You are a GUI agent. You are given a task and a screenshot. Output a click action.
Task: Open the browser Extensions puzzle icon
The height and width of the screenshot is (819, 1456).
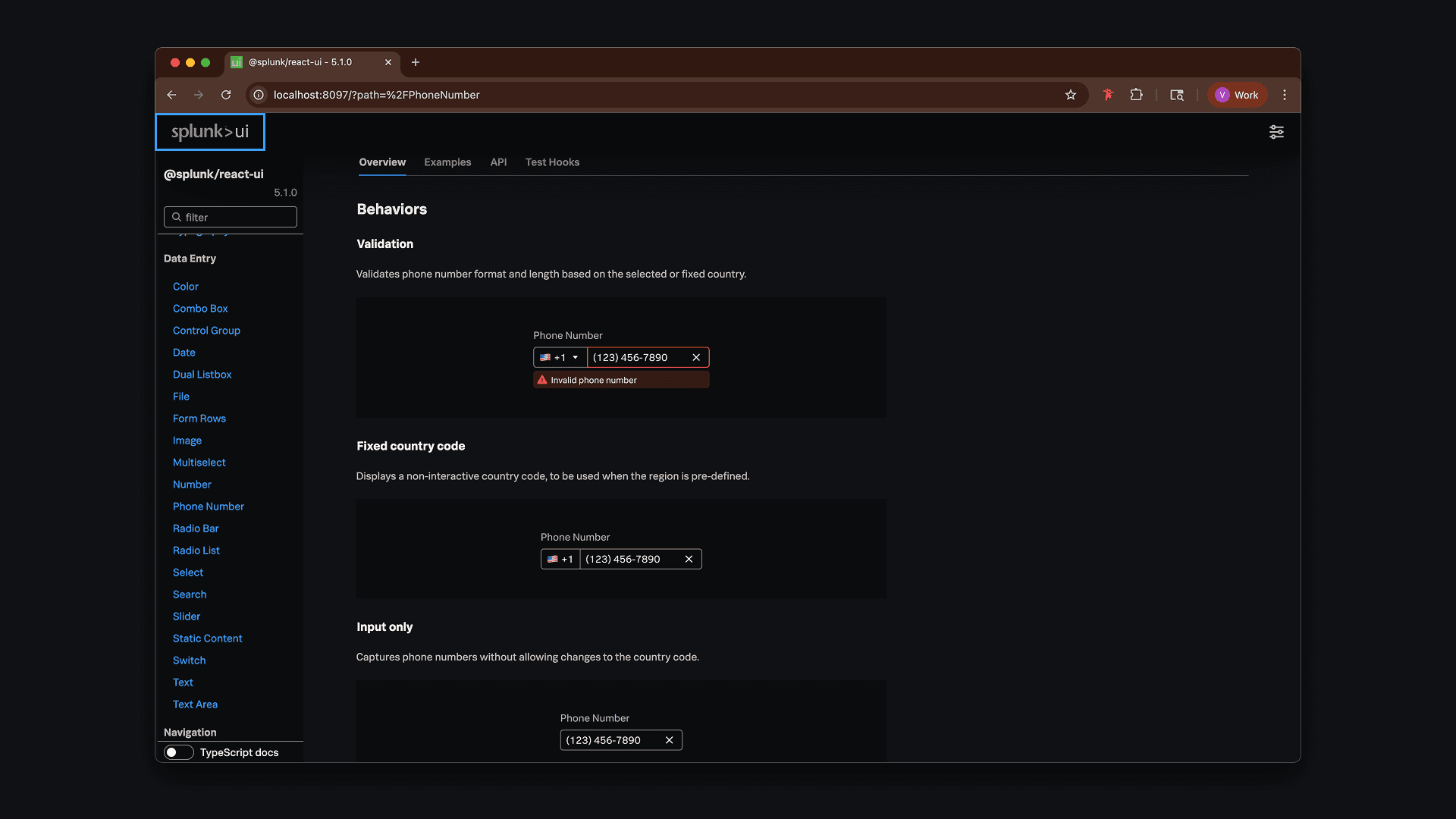(x=1135, y=95)
